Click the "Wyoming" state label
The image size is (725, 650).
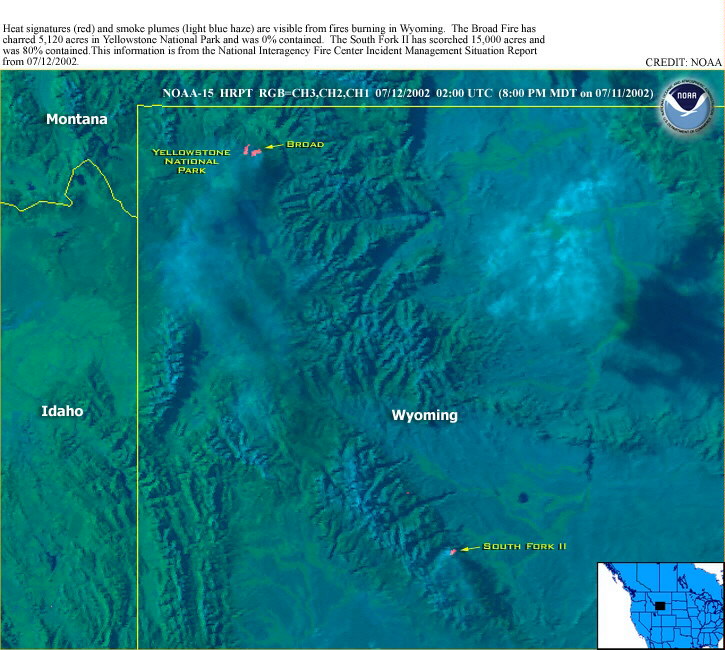[424, 415]
